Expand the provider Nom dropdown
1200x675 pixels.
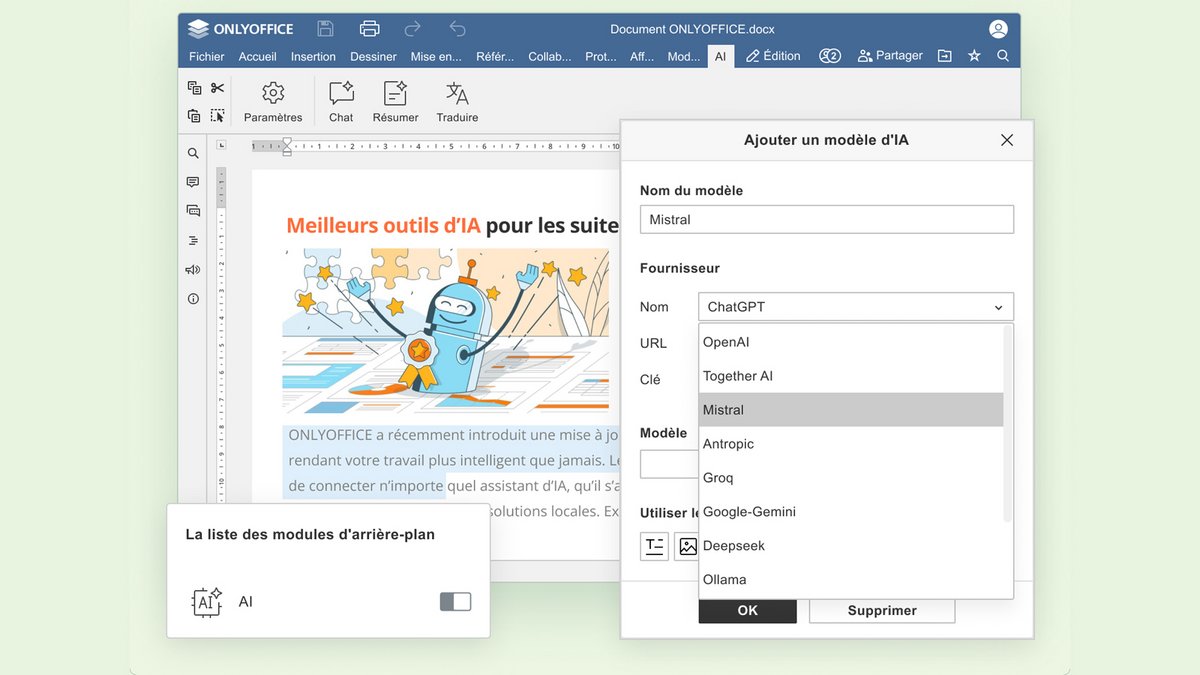coord(856,307)
